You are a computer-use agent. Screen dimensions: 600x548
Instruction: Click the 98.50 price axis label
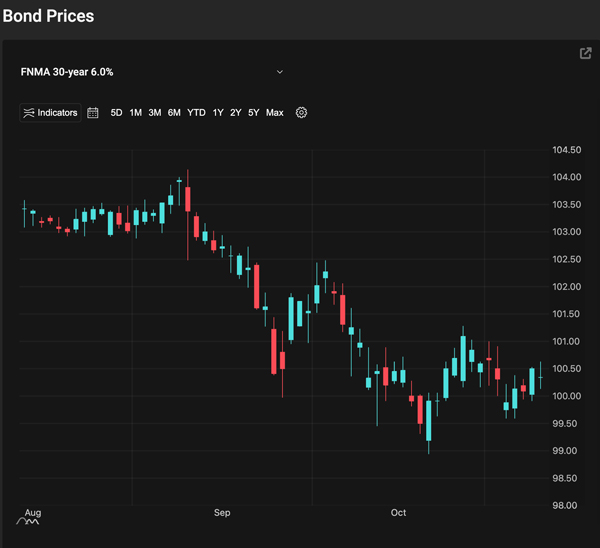point(565,478)
